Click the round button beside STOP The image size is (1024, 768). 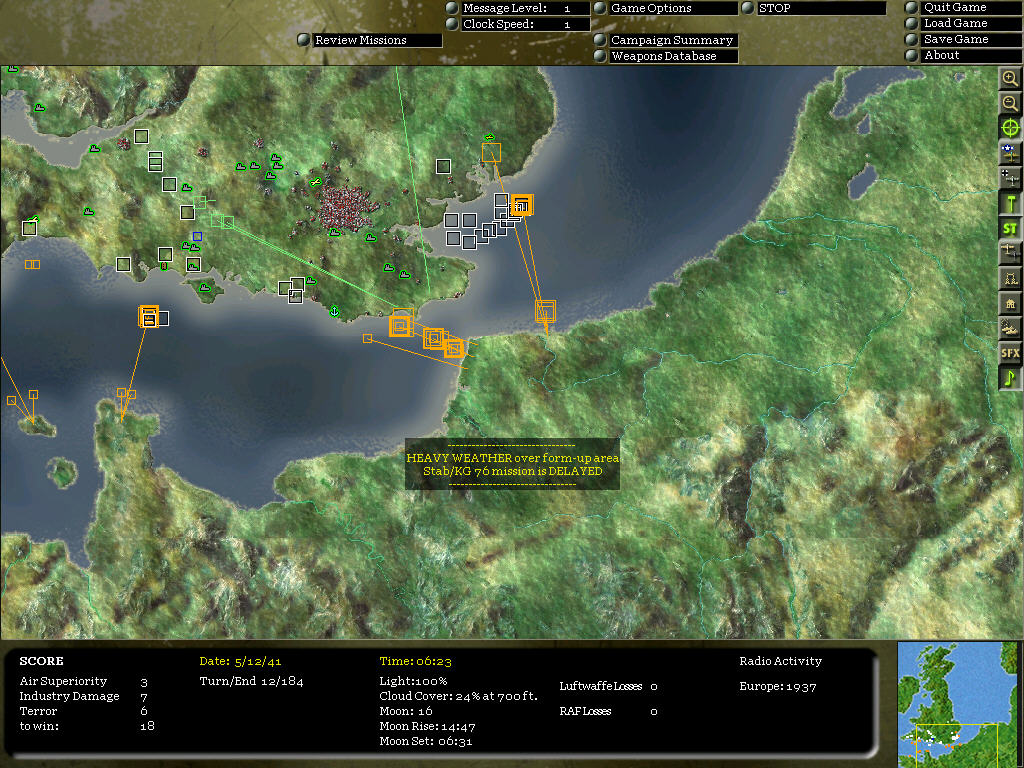(748, 8)
